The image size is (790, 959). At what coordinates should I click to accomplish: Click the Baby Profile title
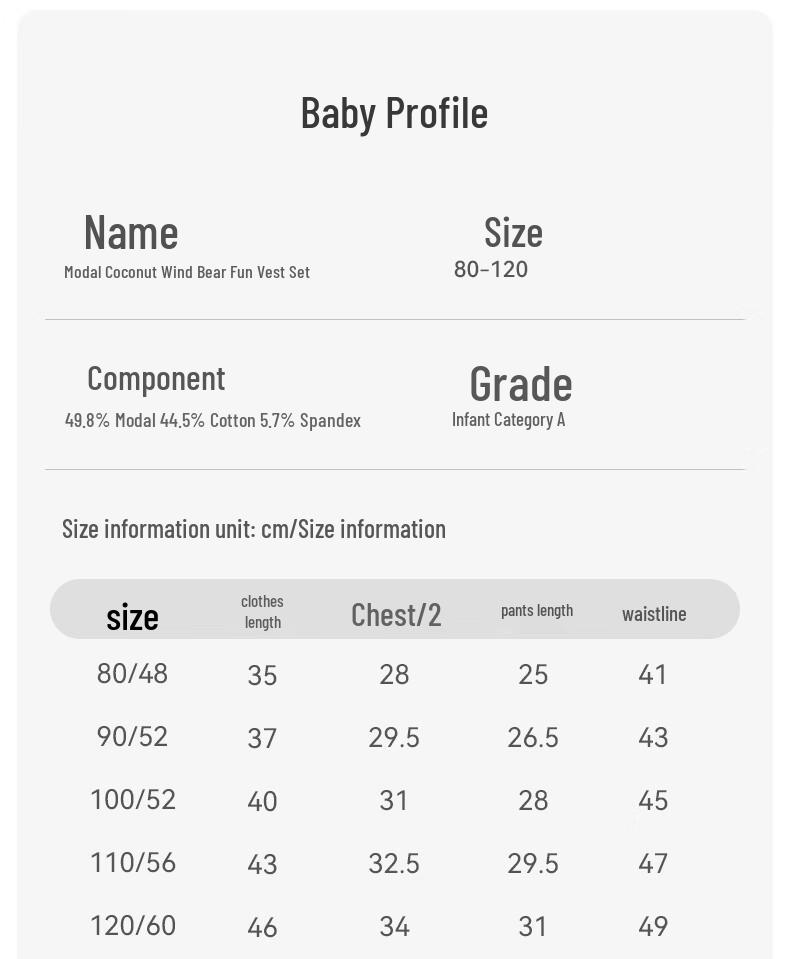click(394, 114)
